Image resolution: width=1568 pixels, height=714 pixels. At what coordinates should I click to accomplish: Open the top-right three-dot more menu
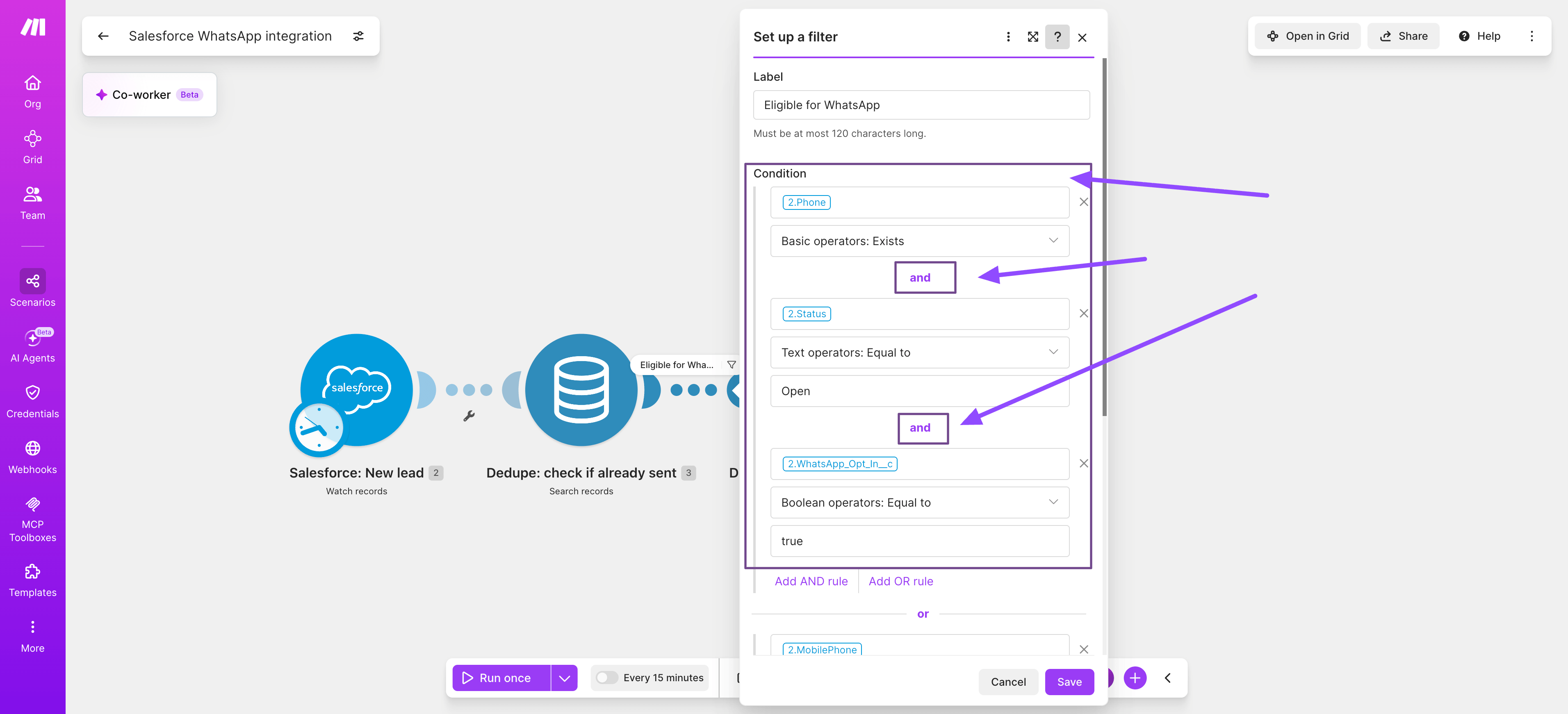(1532, 36)
